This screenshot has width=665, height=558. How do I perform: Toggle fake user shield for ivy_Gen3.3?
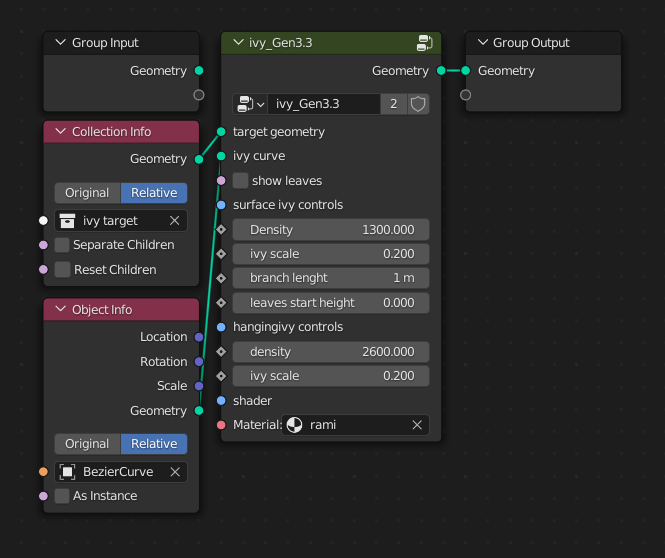point(418,104)
